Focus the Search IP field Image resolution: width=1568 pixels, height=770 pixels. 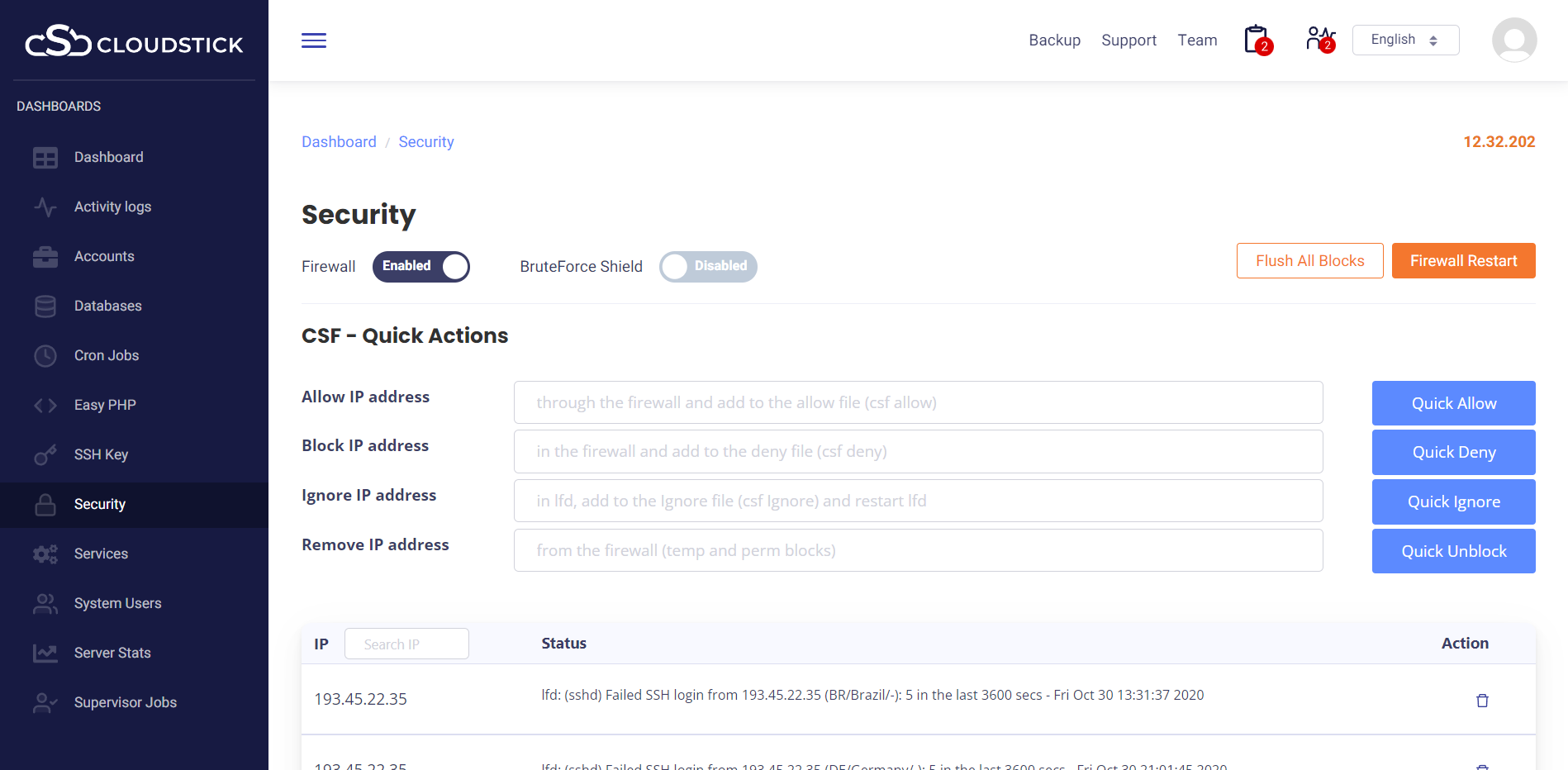click(x=406, y=644)
